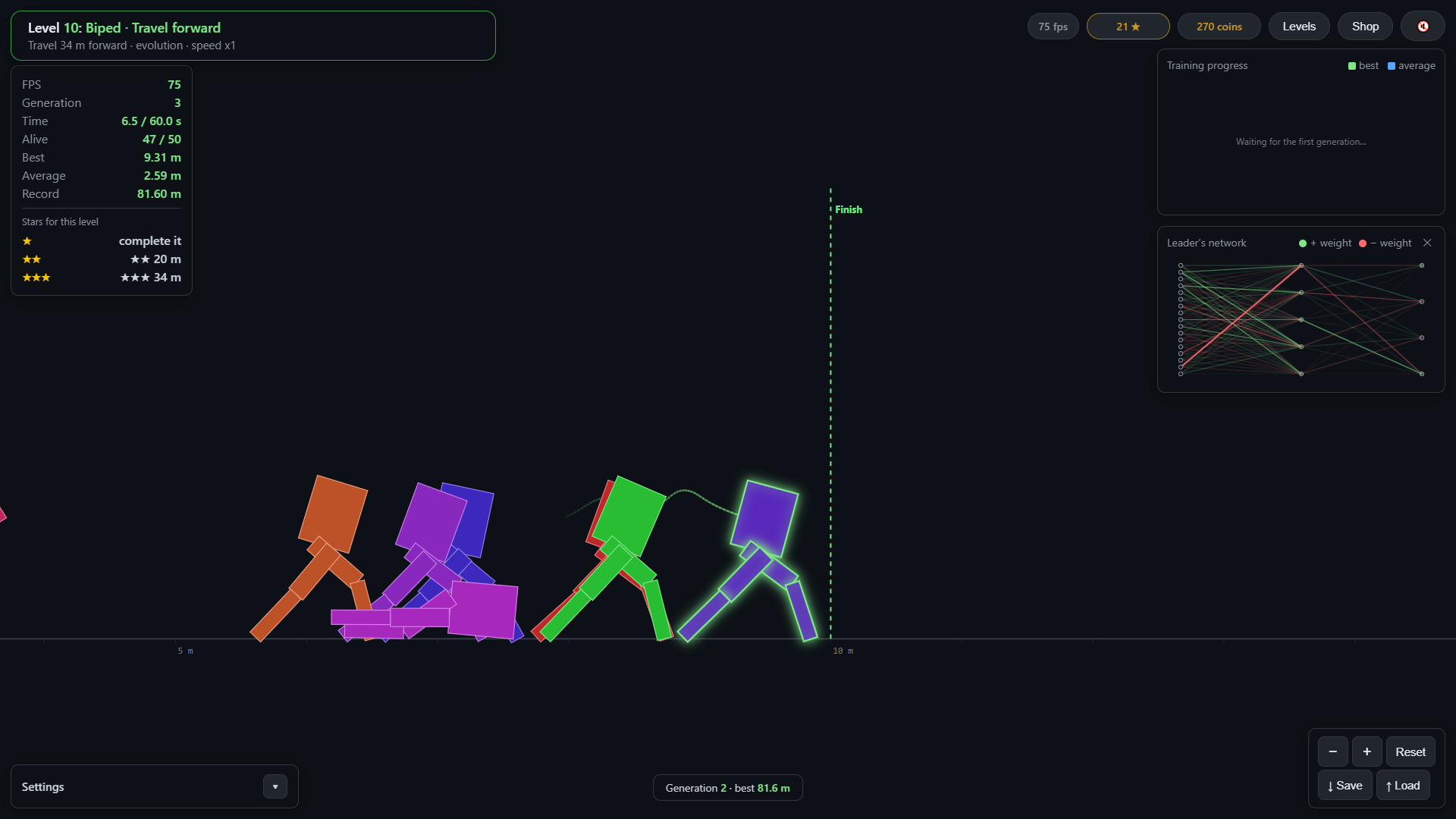1456x819 pixels.
Task: Zoom out with the minus button
Action: 1332,752
